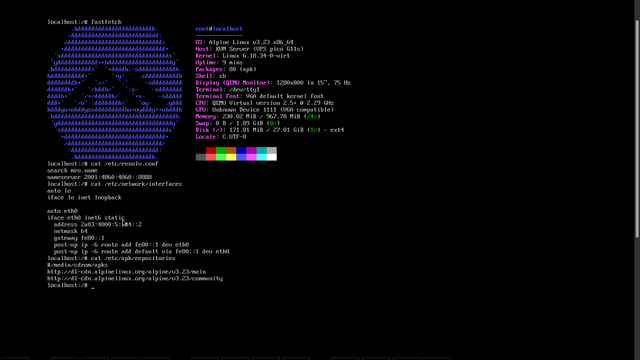Screen dimensions: 640x360
Task: Pick the purple color block
Action: point(251,151)
